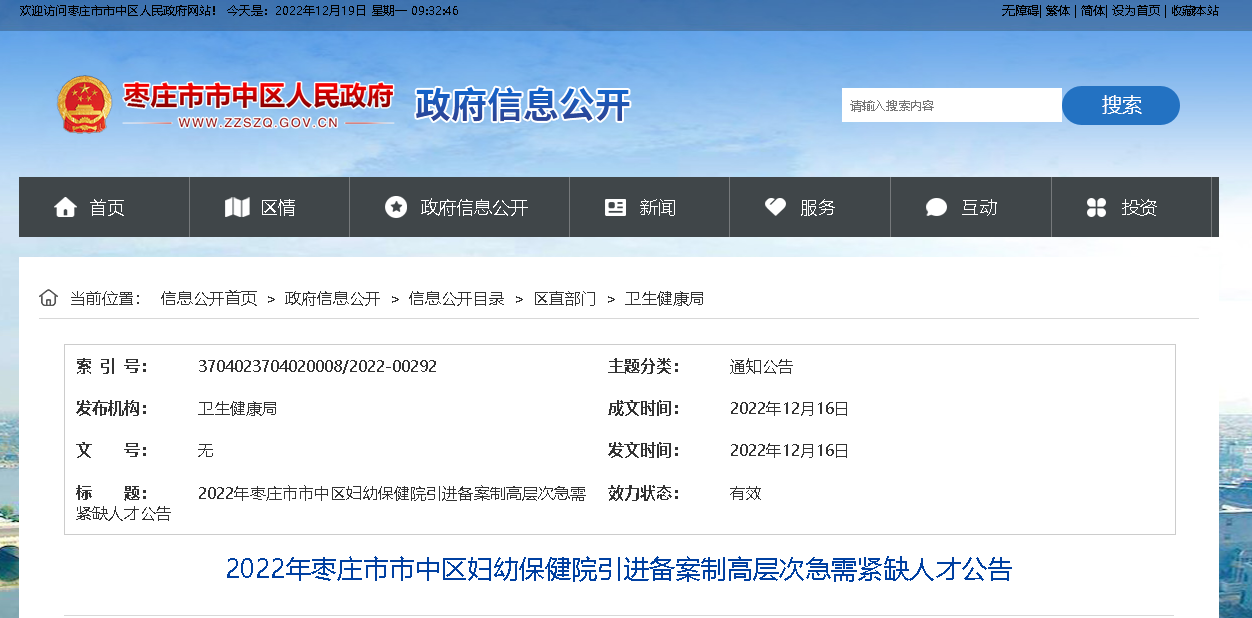This screenshot has height=618, width=1252.
Task: Click 设为首页 in the top bar
Action: (1136, 10)
